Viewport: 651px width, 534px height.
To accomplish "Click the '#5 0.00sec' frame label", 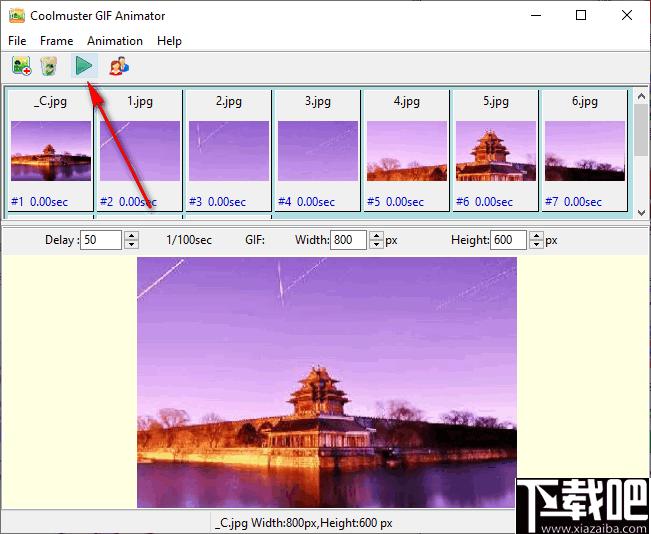I will coord(396,202).
